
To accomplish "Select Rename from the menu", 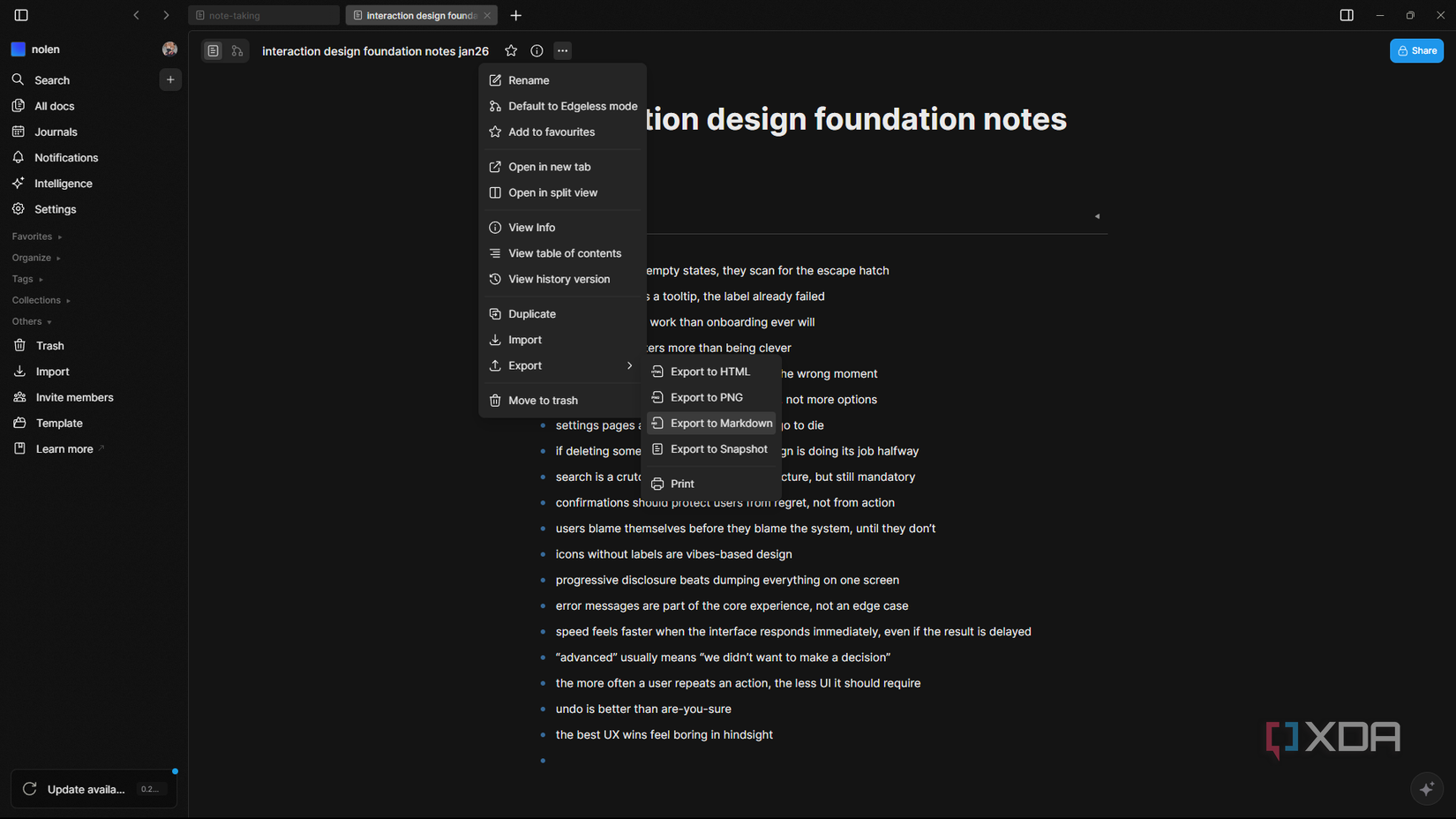I will [562, 80].
